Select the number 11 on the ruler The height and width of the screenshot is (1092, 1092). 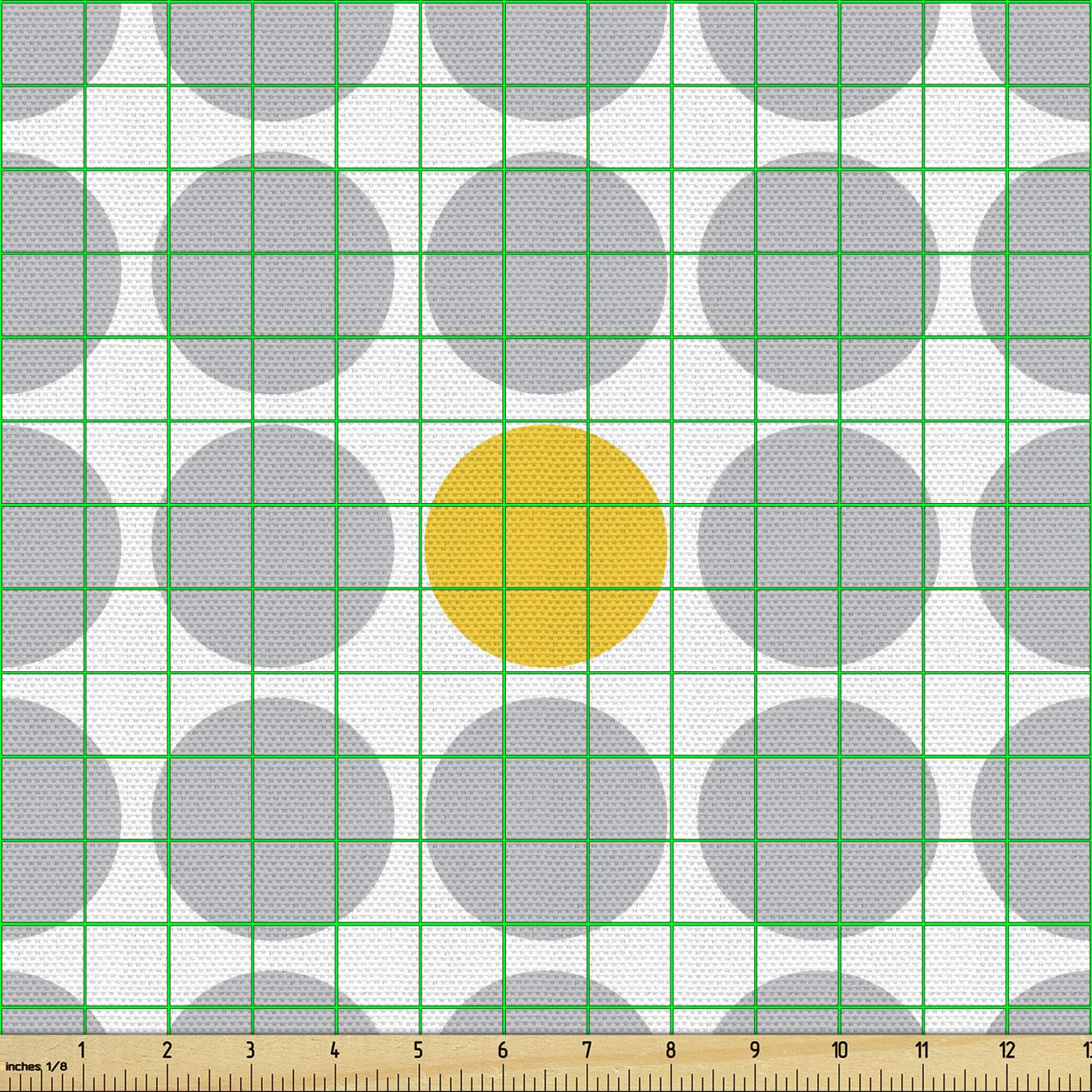tap(922, 1051)
